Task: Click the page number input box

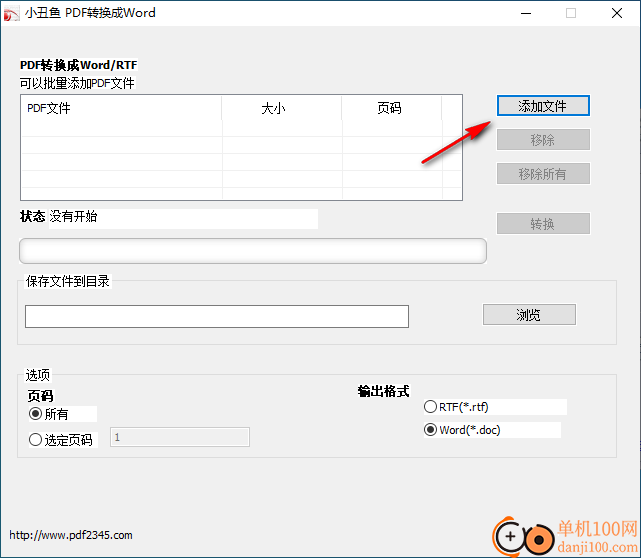Action: pos(180,437)
